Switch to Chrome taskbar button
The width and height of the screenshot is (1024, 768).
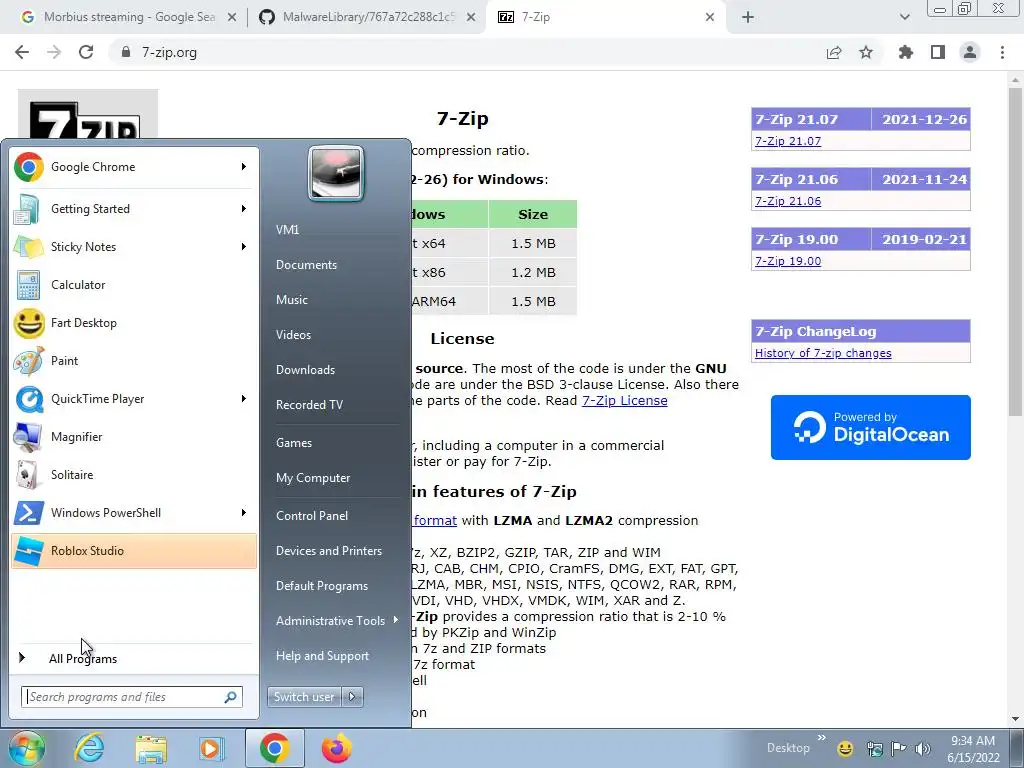(275, 748)
